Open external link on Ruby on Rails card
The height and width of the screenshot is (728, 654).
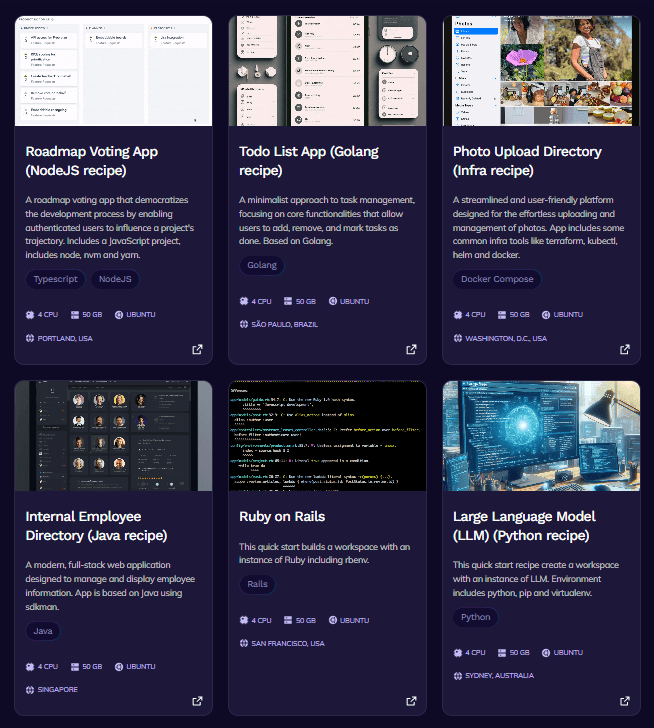411,701
